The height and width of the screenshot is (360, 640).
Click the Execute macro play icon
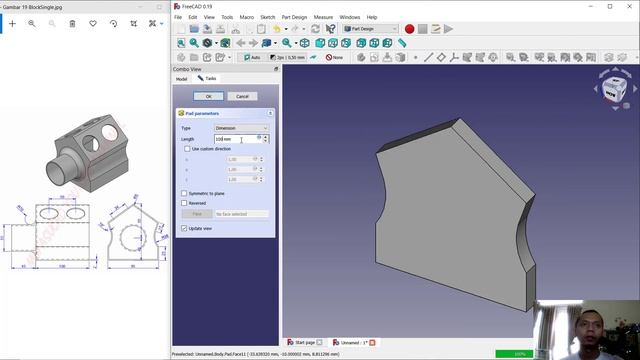449,29
